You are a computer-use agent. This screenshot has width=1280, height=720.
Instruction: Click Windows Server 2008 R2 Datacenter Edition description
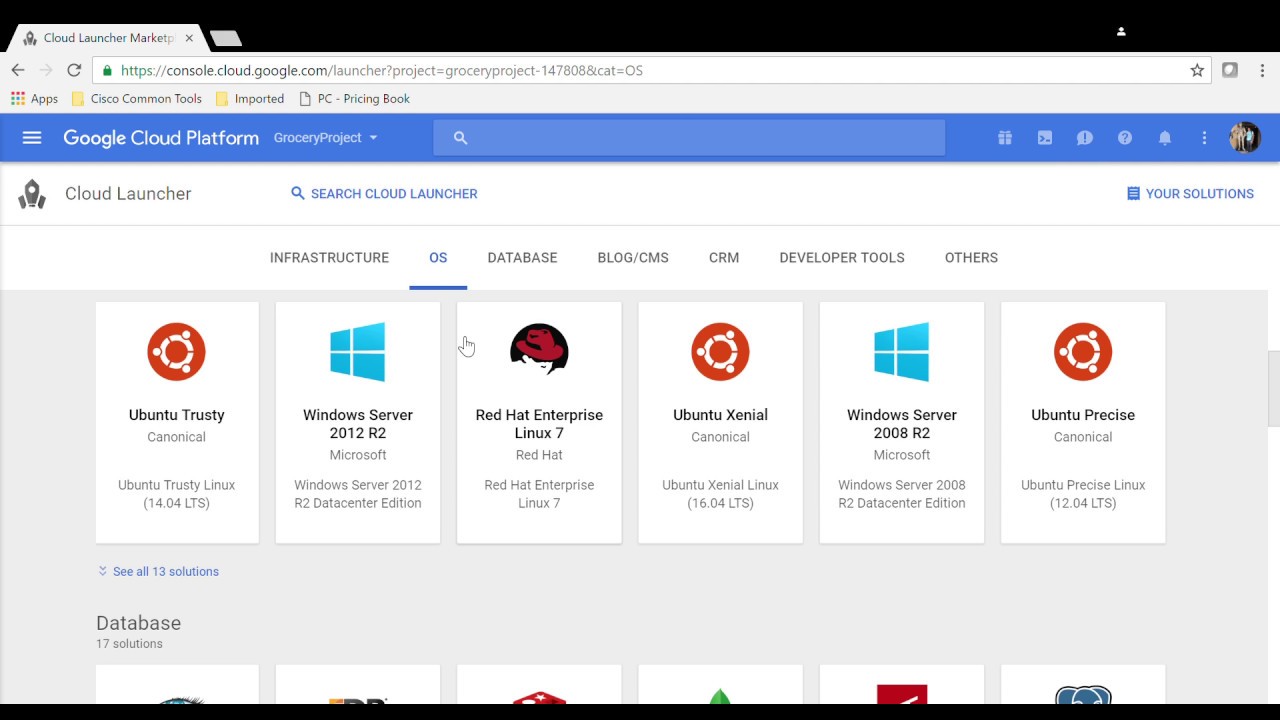(x=902, y=494)
